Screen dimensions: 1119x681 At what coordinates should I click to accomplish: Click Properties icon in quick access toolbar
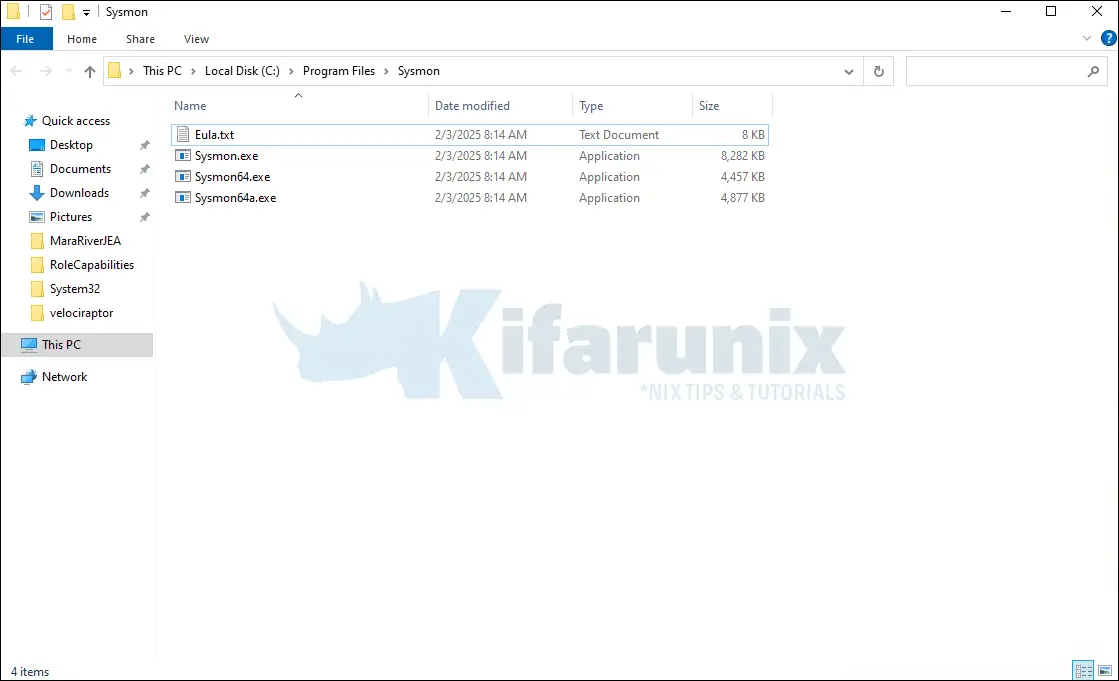click(x=46, y=12)
